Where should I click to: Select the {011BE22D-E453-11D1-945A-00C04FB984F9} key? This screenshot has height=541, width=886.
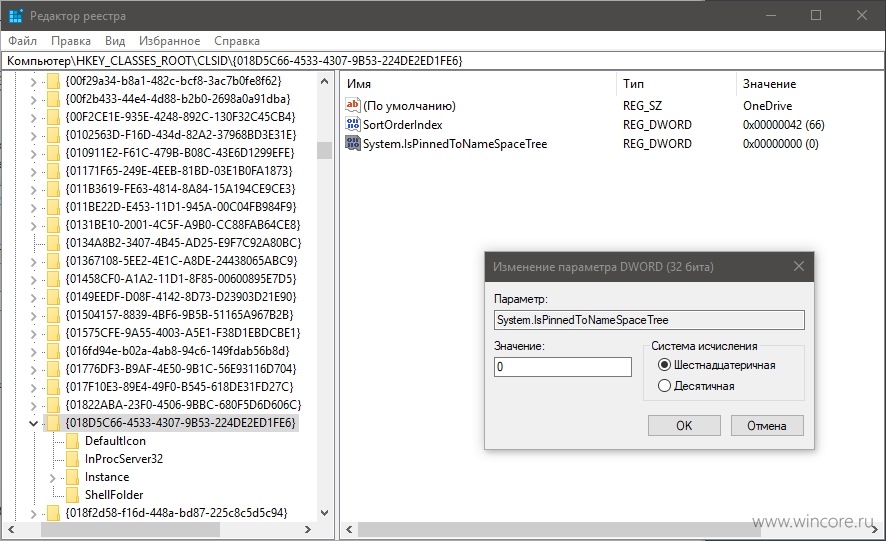(181, 207)
